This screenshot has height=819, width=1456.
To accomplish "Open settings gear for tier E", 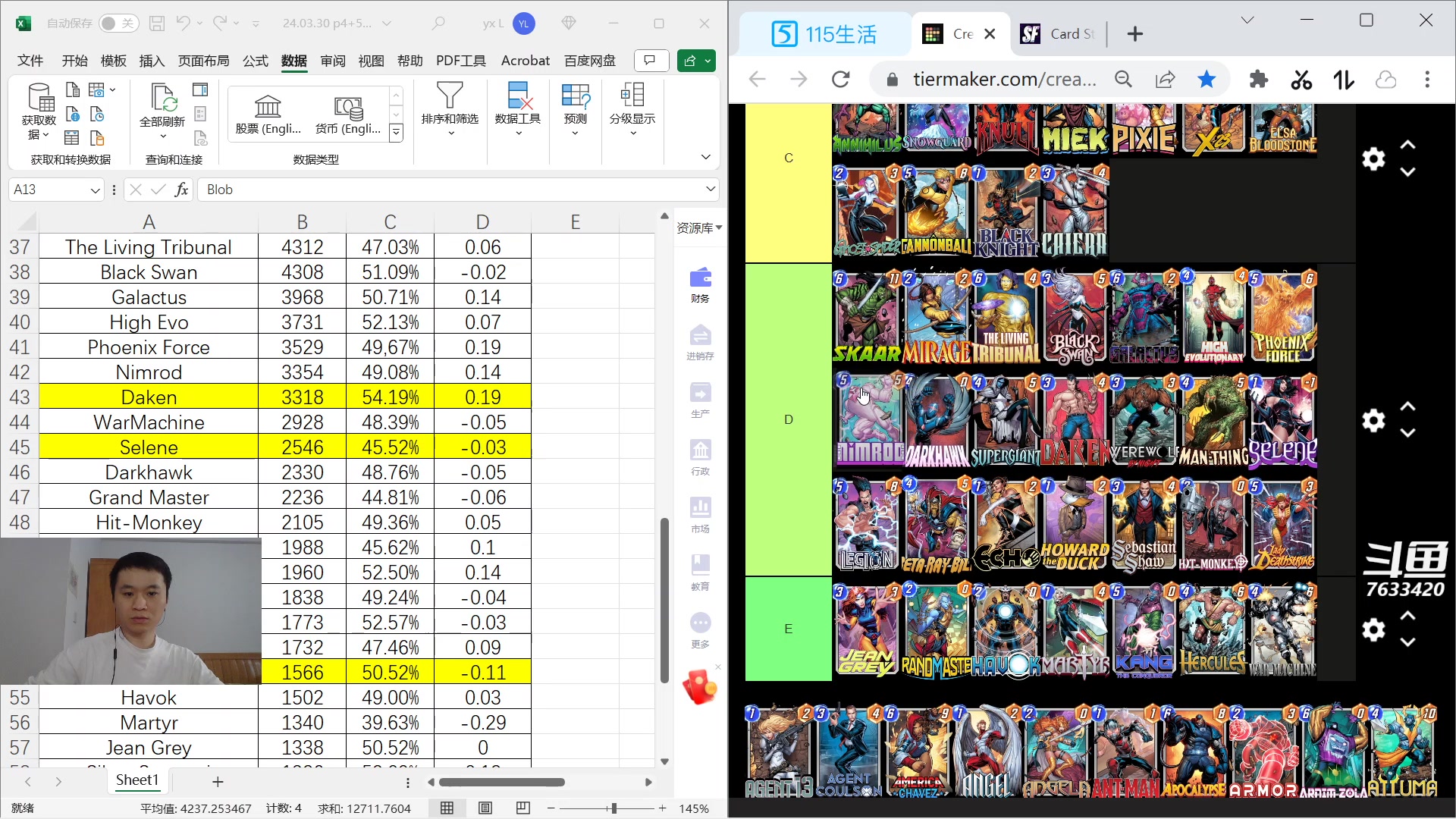I will coord(1373,629).
